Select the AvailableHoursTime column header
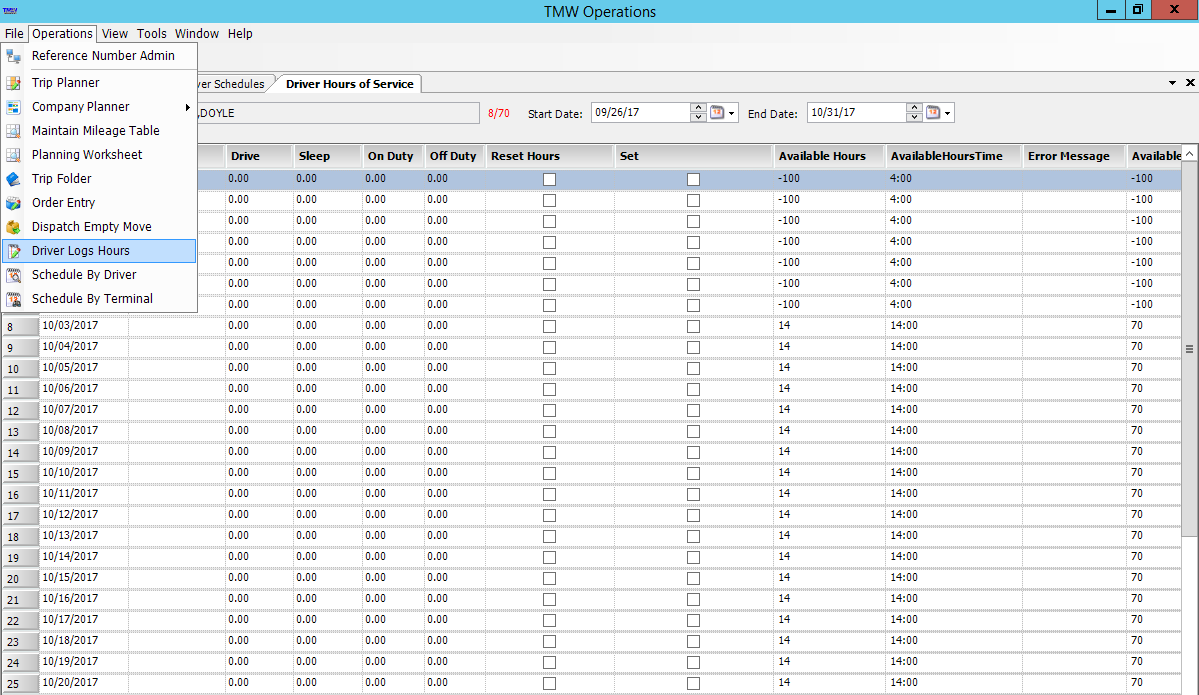The image size is (1199, 695). point(954,156)
